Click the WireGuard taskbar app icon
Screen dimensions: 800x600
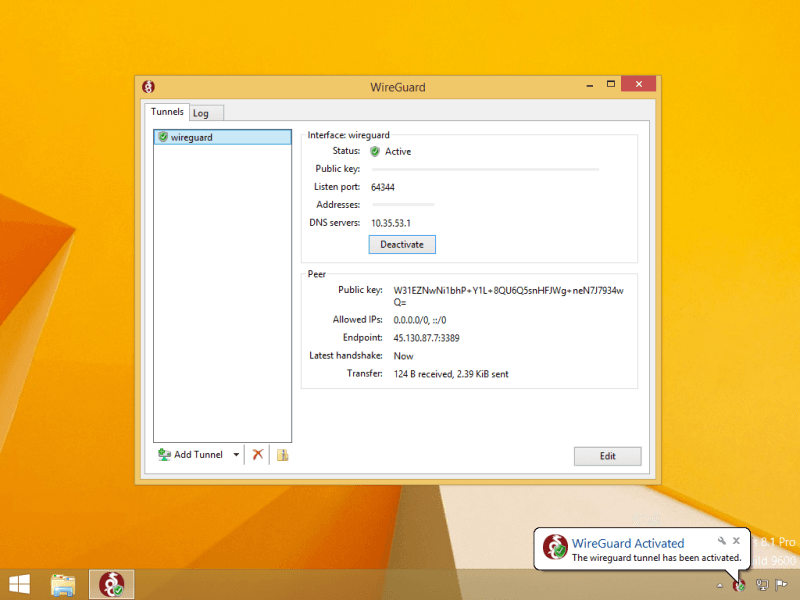point(111,584)
